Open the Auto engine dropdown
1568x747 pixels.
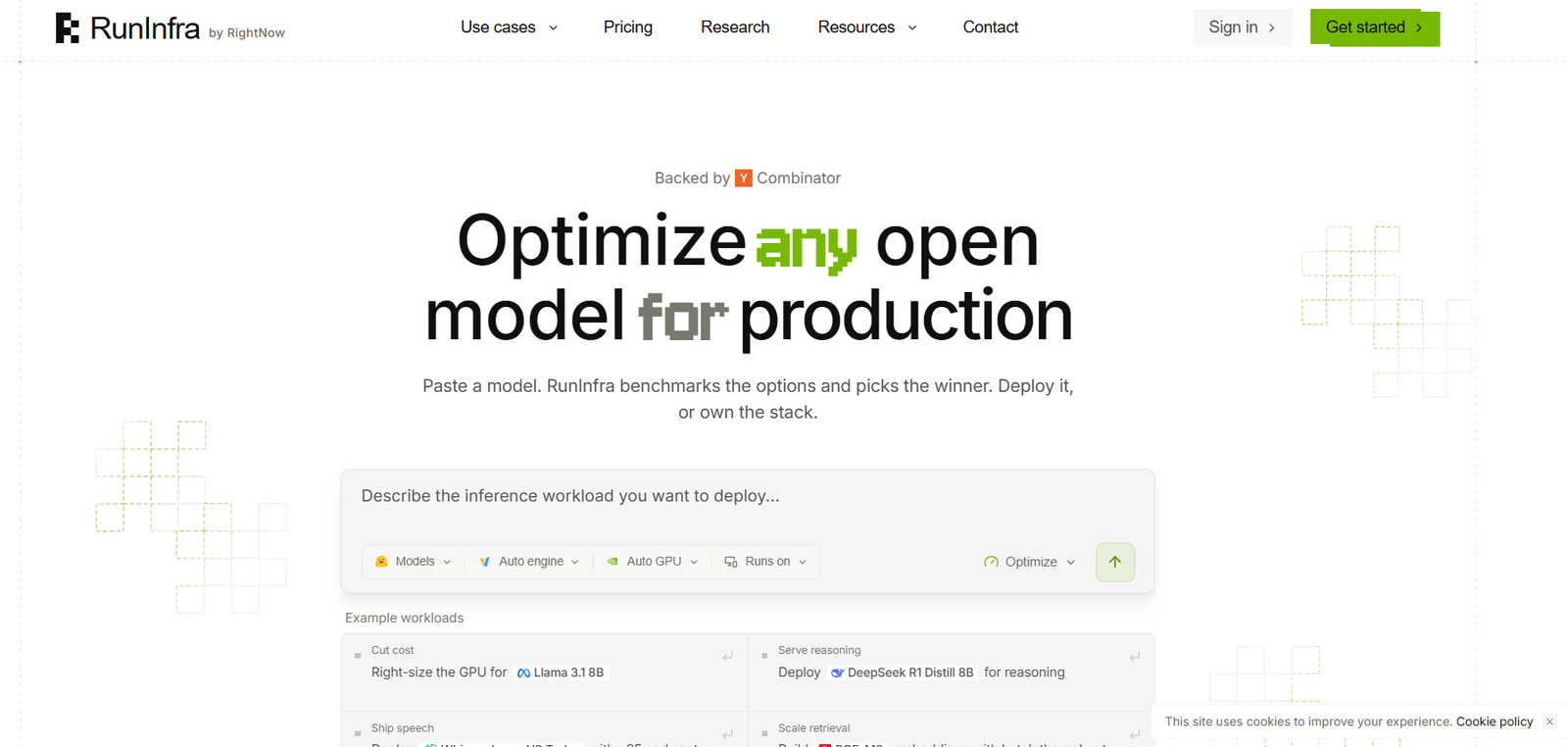click(x=529, y=562)
